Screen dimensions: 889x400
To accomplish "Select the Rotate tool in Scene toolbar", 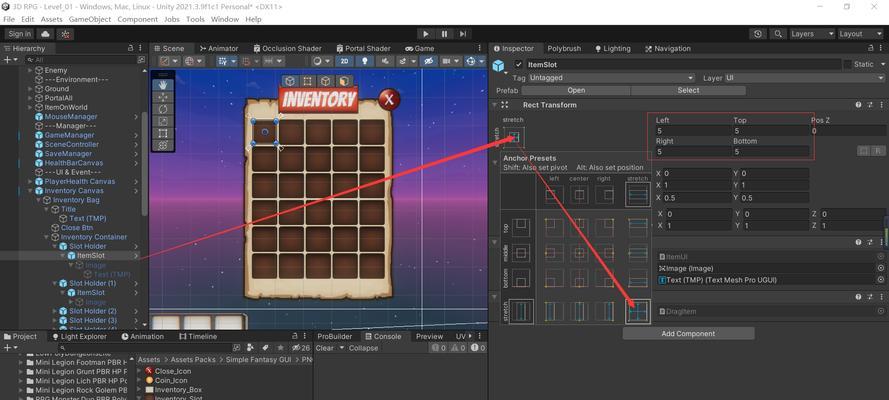I will coord(163,109).
